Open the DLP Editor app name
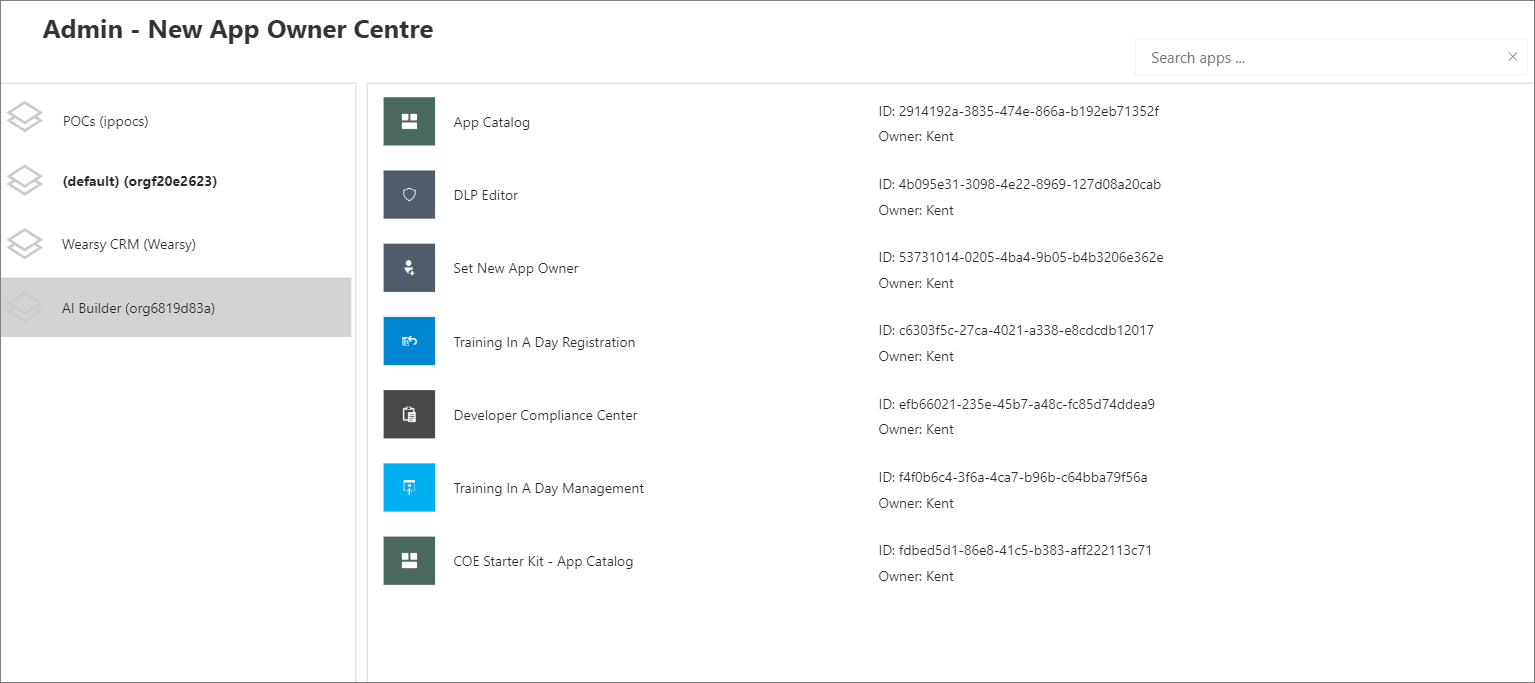 point(486,195)
